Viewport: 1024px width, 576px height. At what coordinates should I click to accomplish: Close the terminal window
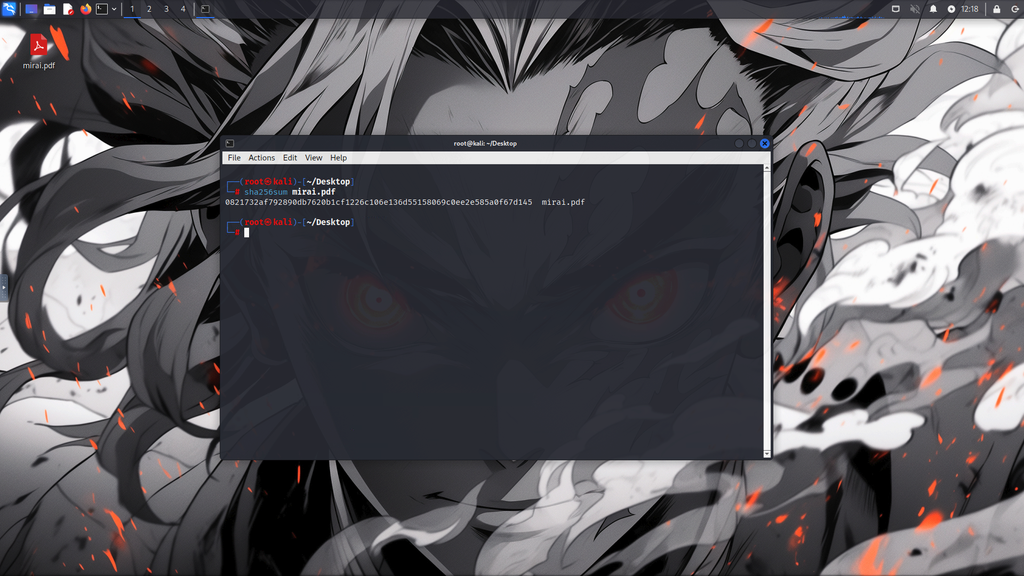[x=764, y=144]
